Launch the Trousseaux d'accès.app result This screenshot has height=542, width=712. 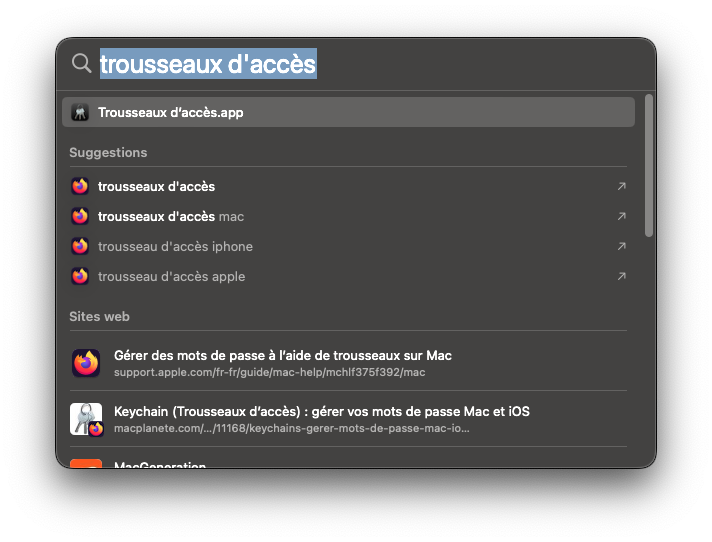(x=170, y=112)
